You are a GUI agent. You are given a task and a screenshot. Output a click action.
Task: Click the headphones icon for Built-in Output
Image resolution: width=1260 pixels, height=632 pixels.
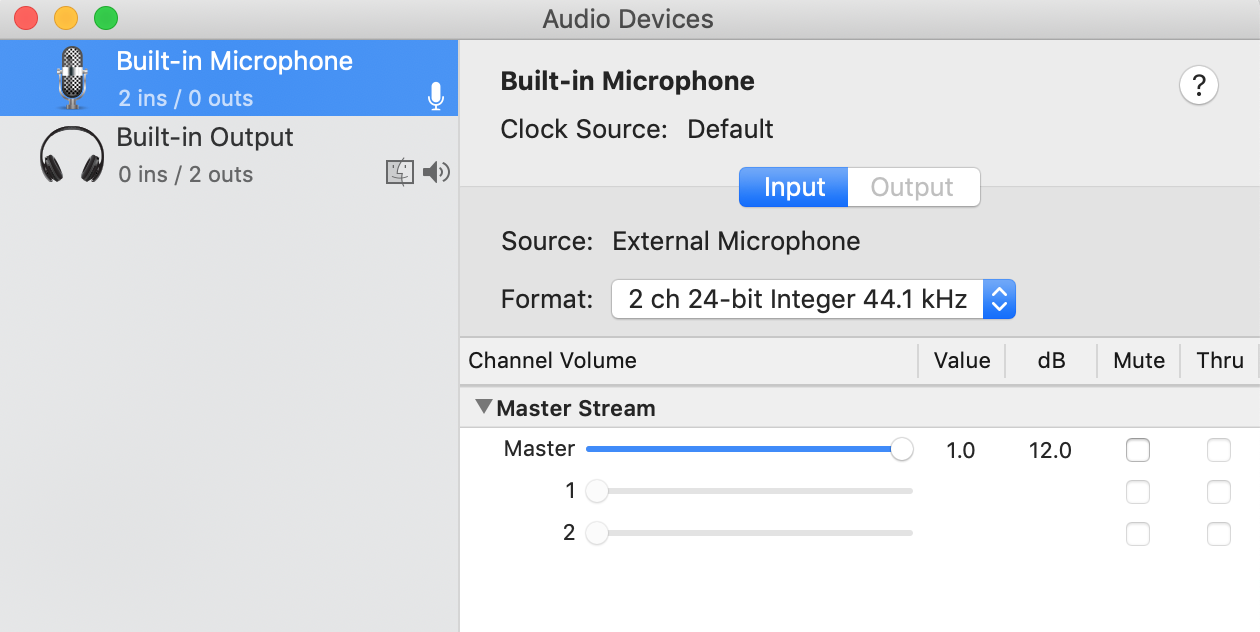tap(72, 155)
